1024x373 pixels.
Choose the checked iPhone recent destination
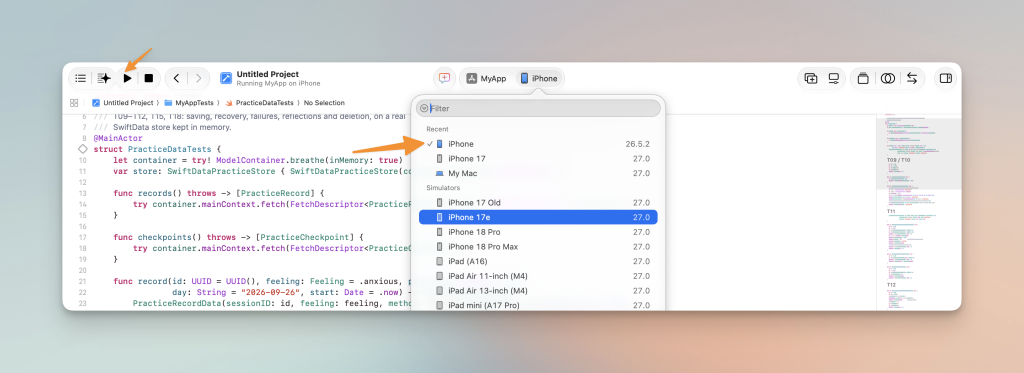(538, 144)
